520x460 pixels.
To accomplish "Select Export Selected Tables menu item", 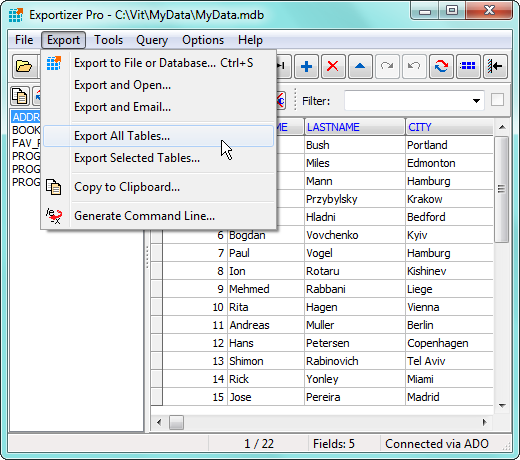I will point(159,158).
